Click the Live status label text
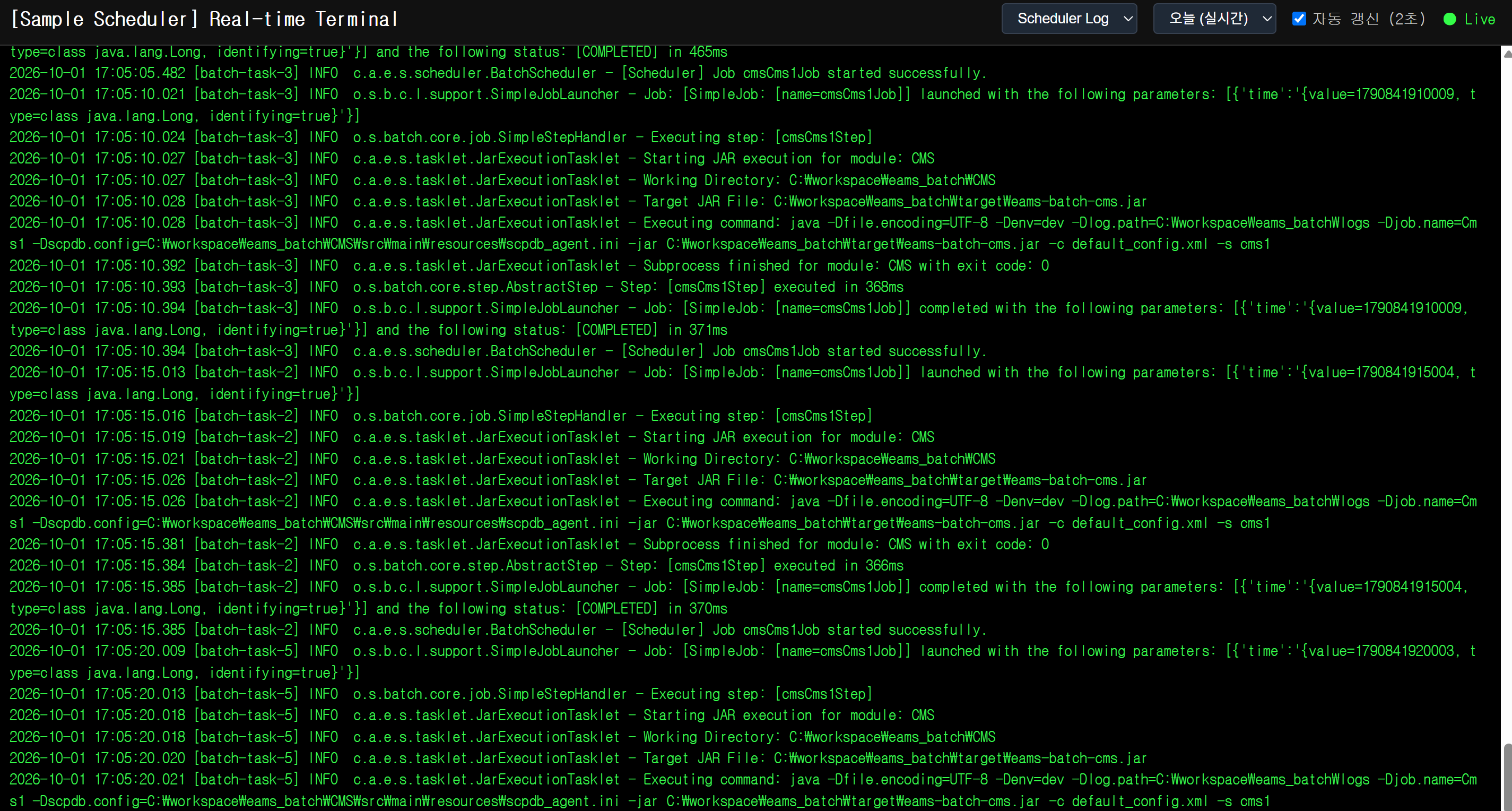1512x811 pixels. click(1479, 20)
